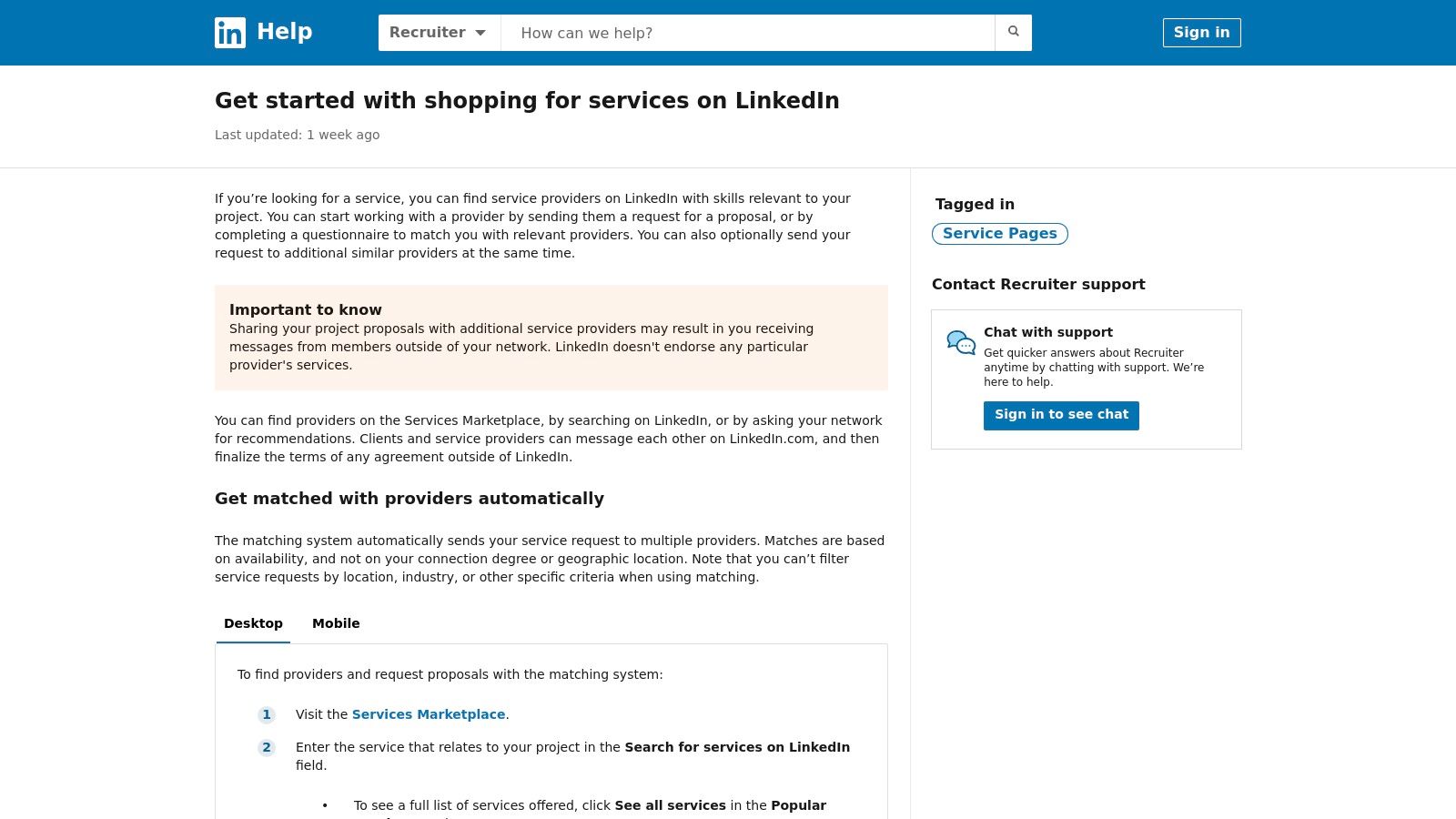Switch to the Mobile tab
Image resolution: width=1456 pixels, height=819 pixels.
pos(336,623)
